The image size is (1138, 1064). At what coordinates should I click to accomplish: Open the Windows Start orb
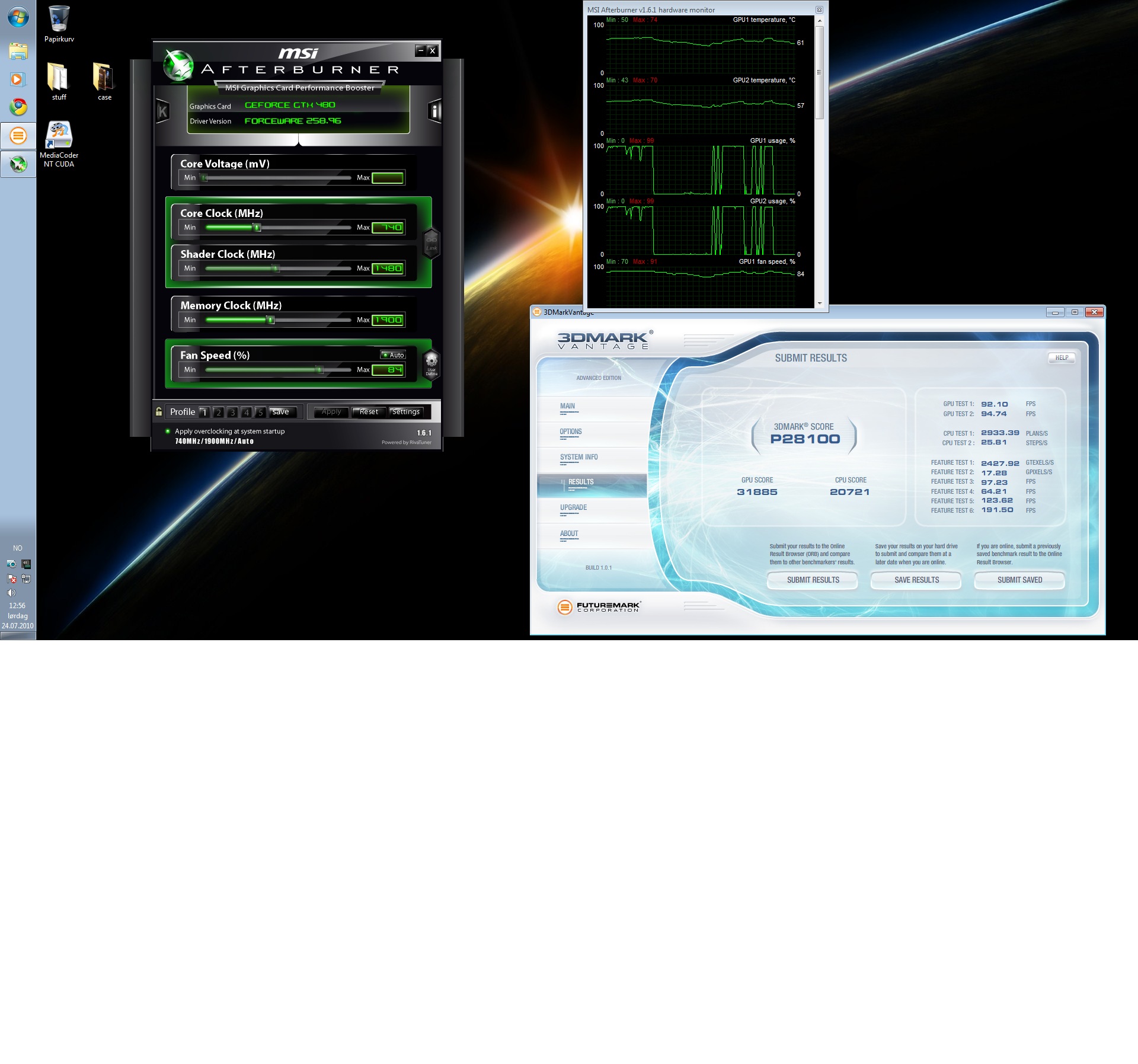tap(18, 17)
